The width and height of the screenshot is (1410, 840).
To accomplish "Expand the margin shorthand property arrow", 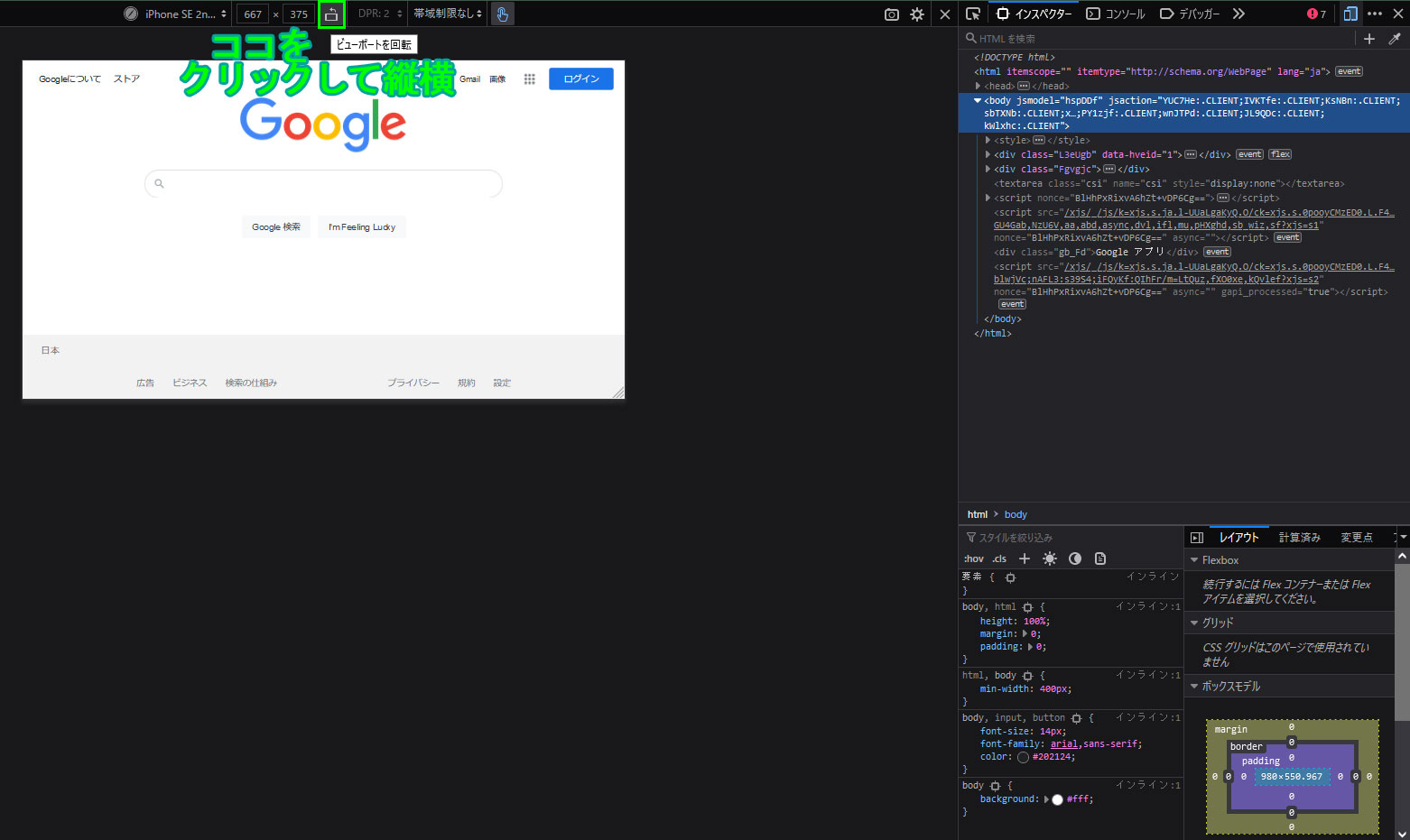I will pyautogui.click(x=1025, y=634).
